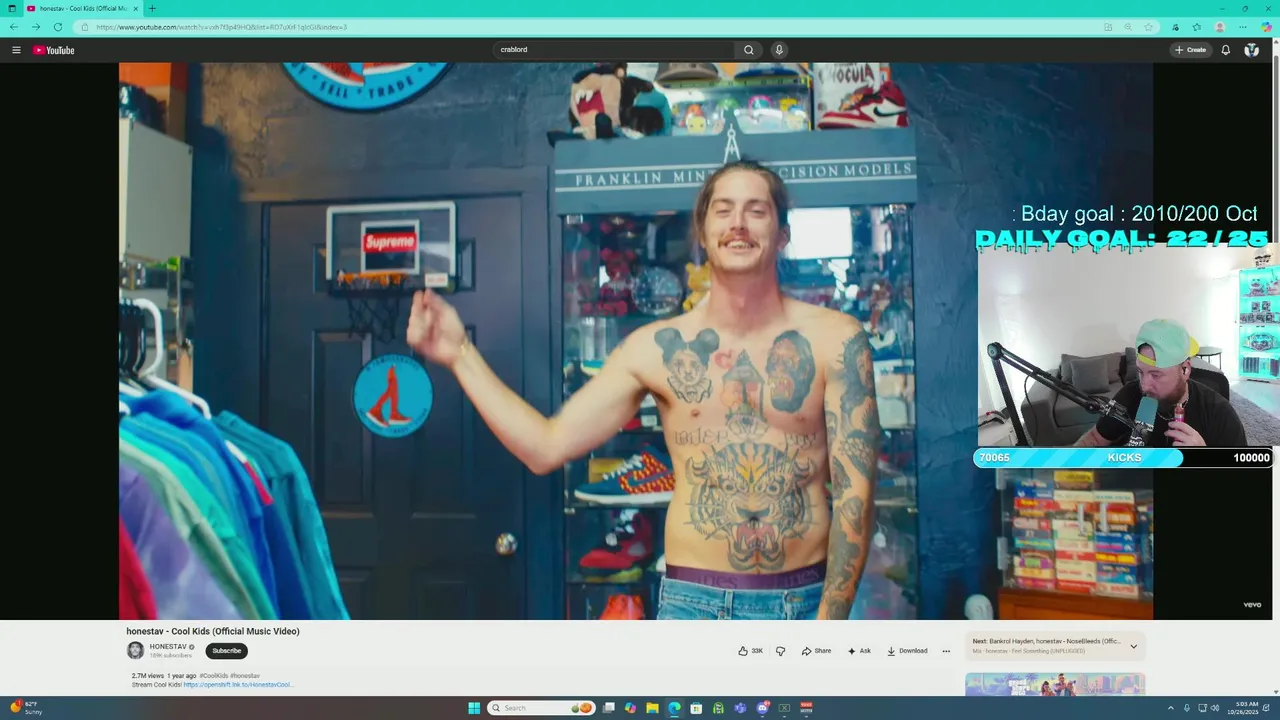Open the YouTube account avatar menu

[1251, 50]
